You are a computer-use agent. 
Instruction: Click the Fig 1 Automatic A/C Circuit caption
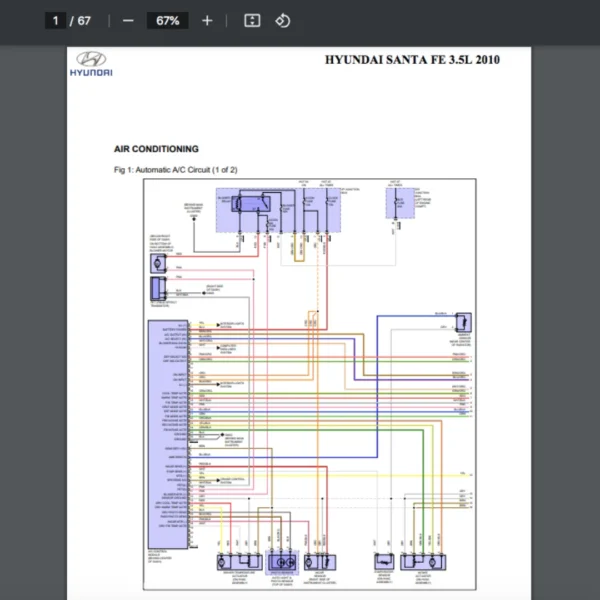point(175,170)
